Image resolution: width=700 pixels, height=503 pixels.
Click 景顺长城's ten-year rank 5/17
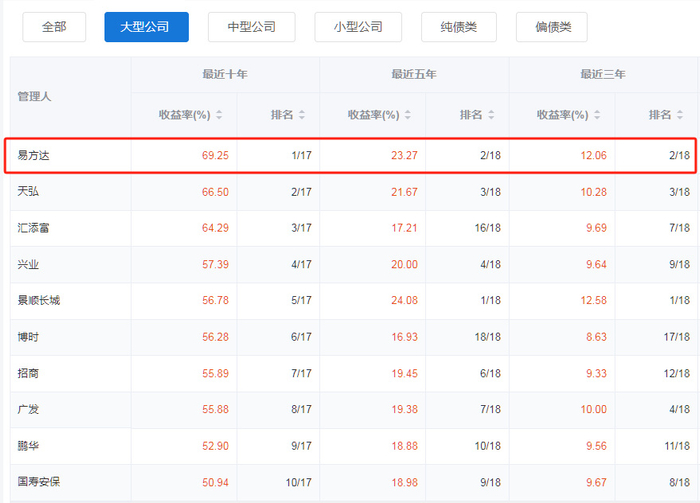click(301, 300)
